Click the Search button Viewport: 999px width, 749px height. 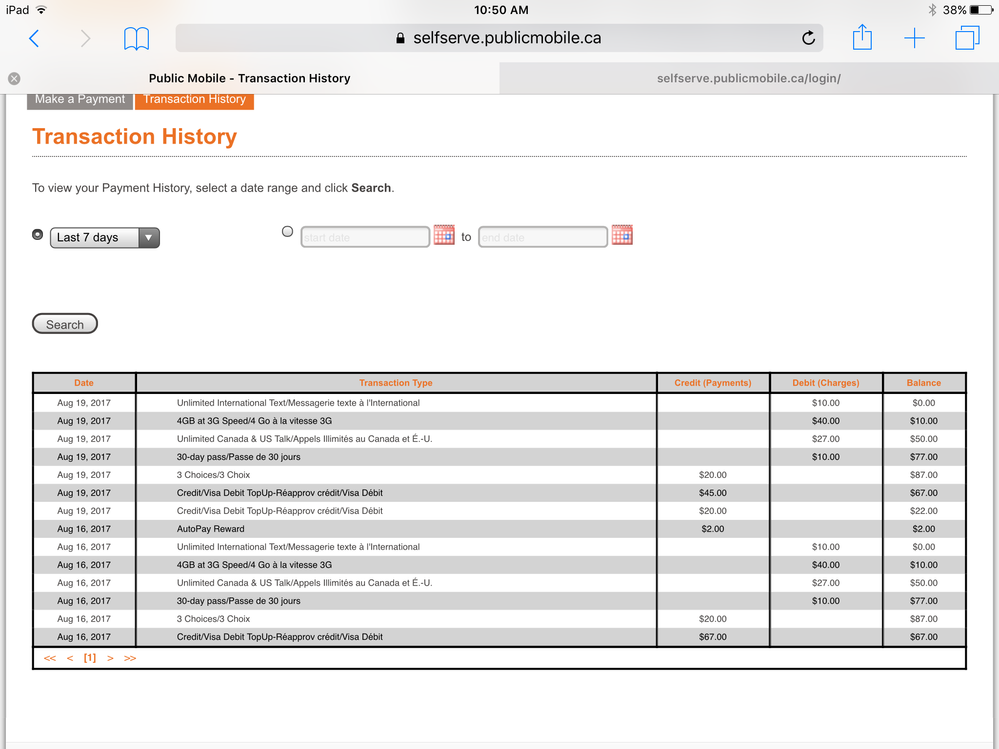[65, 324]
